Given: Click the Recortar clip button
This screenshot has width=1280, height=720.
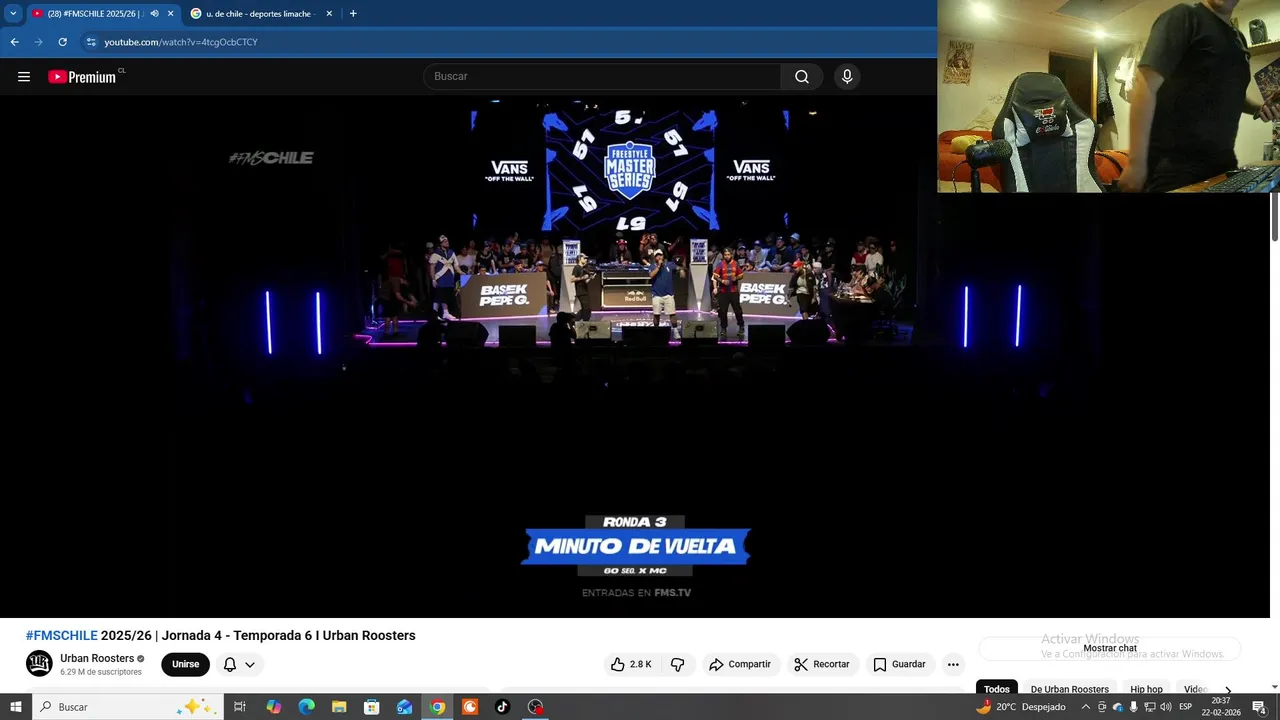Looking at the screenshot, I should coord(822,664).
